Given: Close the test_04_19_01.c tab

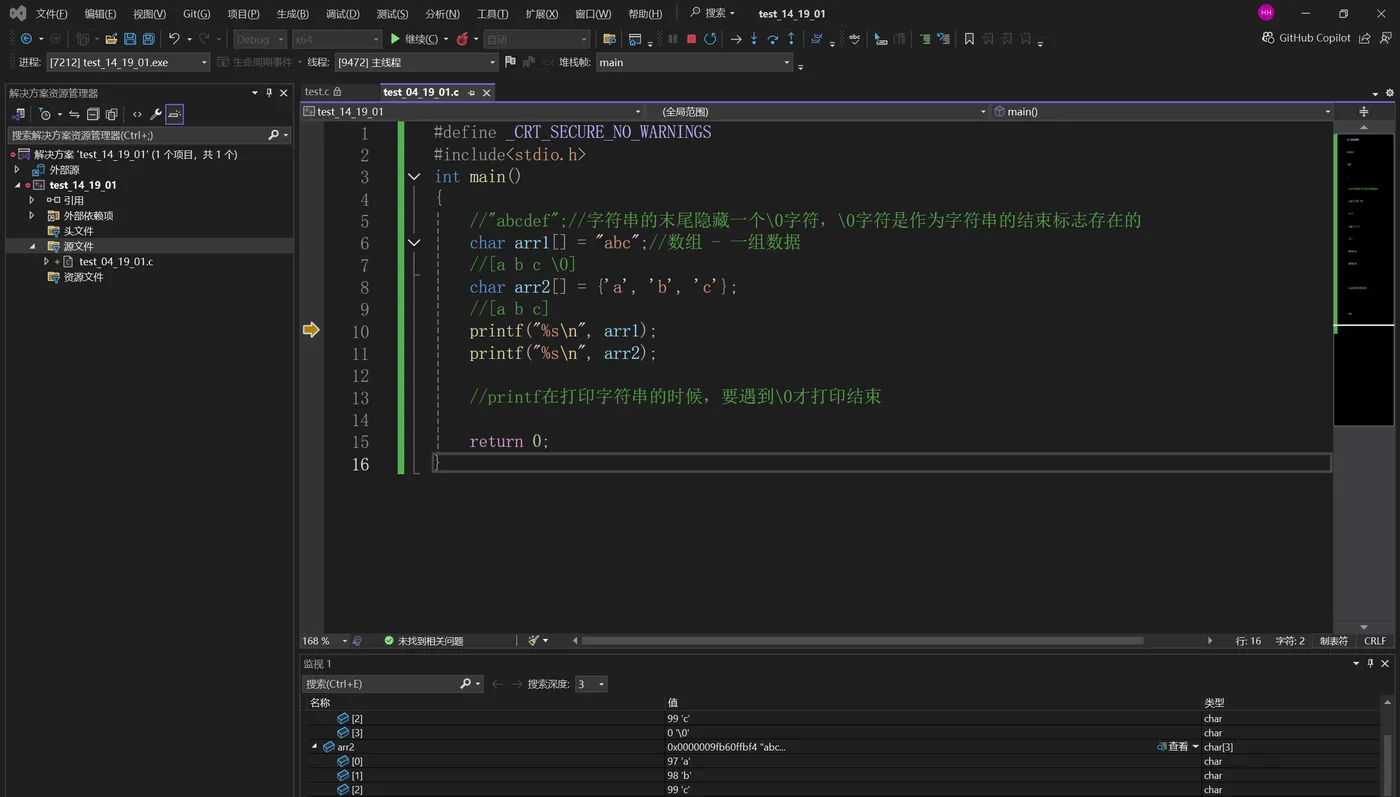Looking at the screenshot, I should pos(487,92).
